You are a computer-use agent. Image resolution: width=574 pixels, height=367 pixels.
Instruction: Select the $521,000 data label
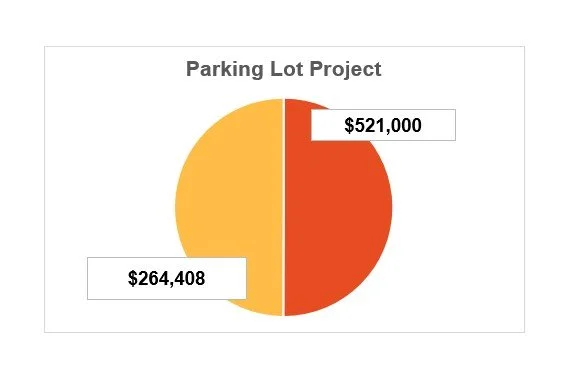pos(383,125)
